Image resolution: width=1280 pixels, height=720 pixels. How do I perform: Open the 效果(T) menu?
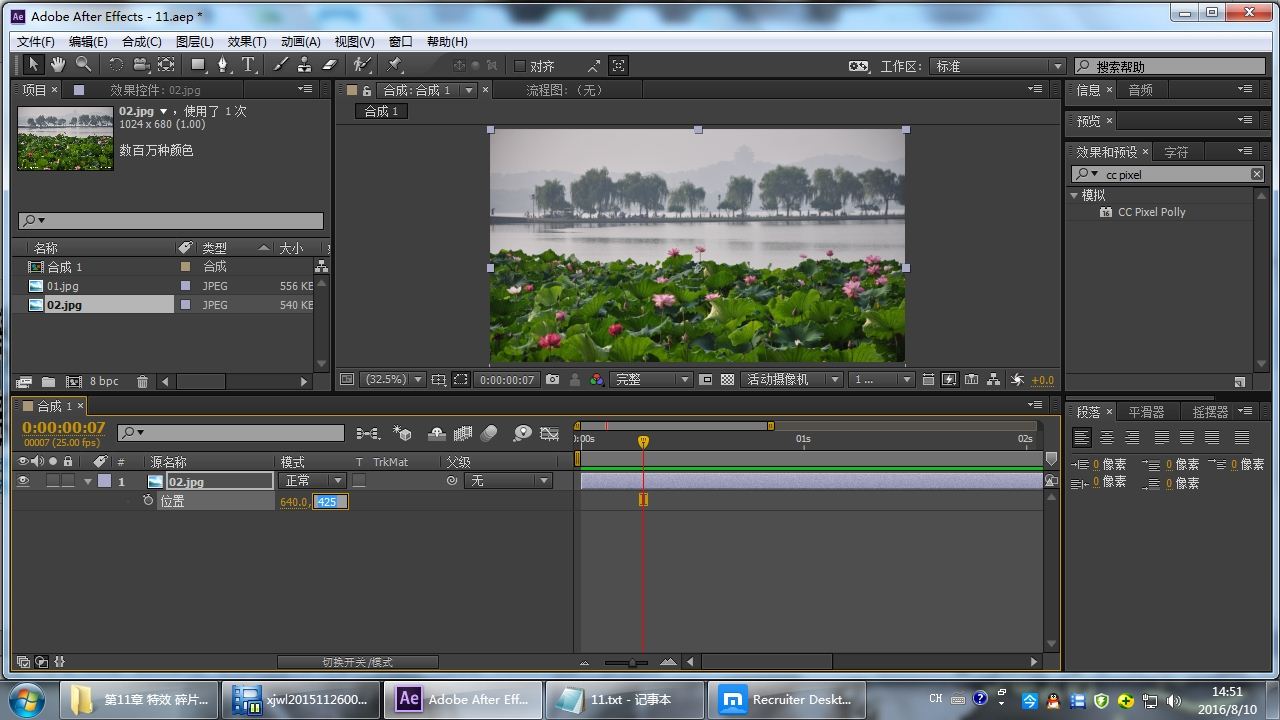tap(246, 41)
